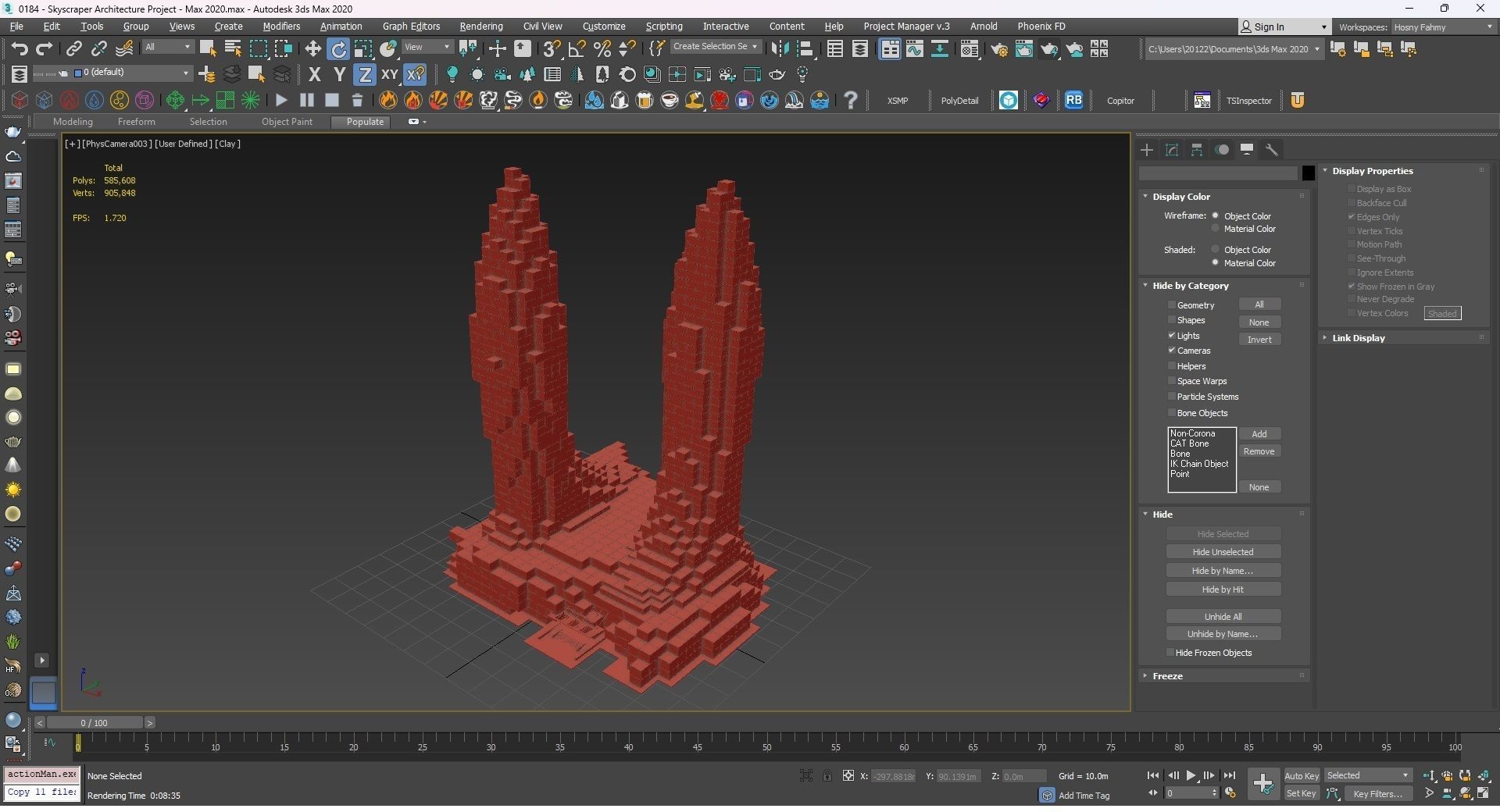
Task: Open the Scripting menu
Action: point(663,27)
